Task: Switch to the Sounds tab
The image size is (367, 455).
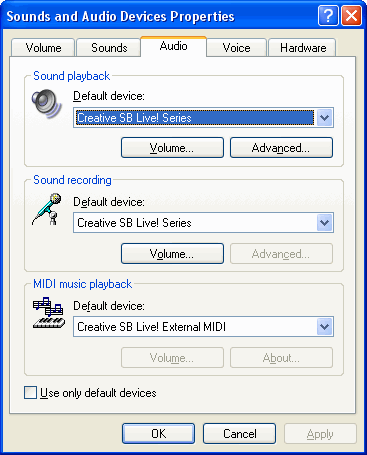Action: [x=109, y=48]
